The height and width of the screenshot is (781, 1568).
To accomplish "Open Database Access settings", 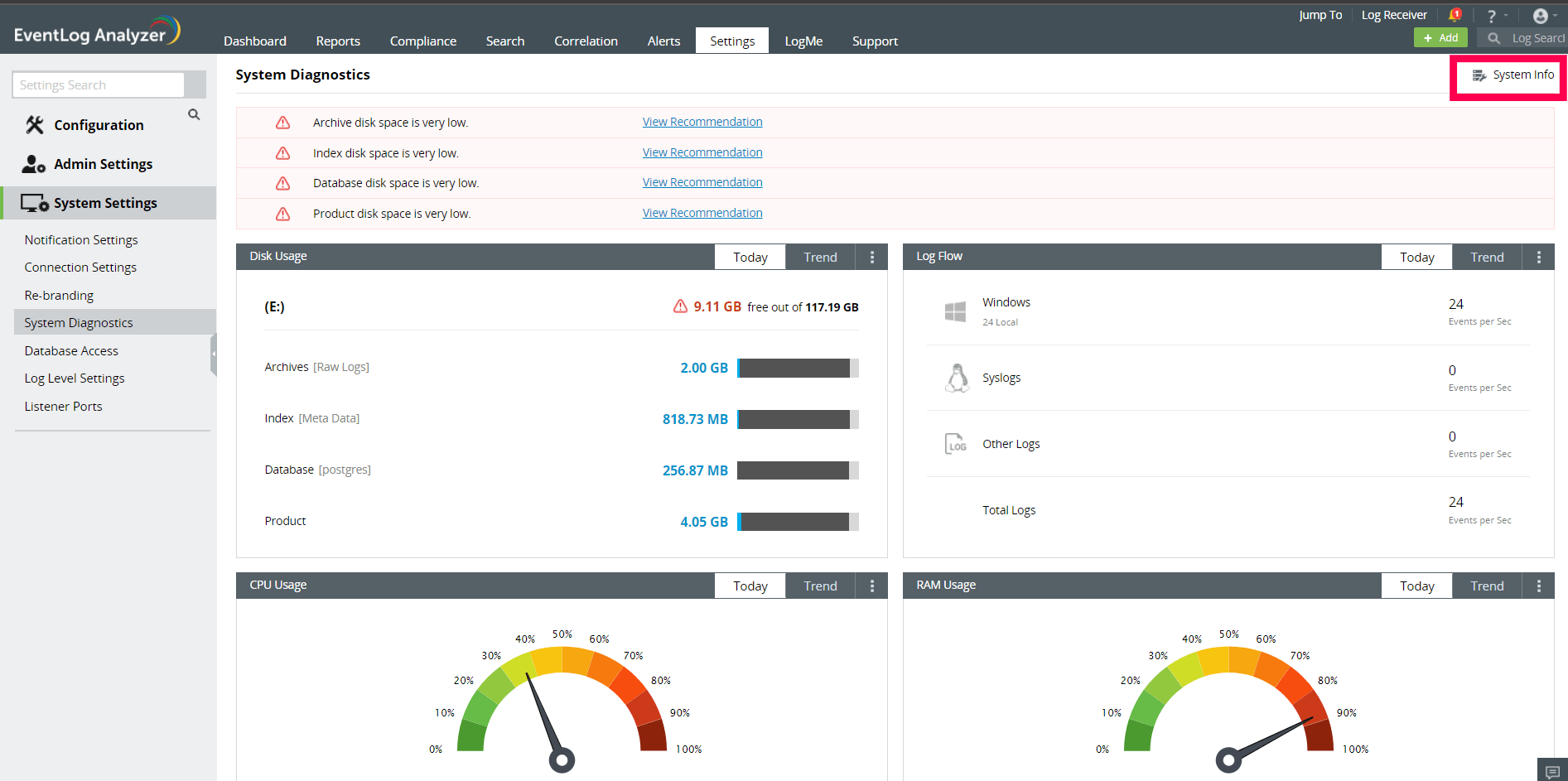I will [71, 351].
